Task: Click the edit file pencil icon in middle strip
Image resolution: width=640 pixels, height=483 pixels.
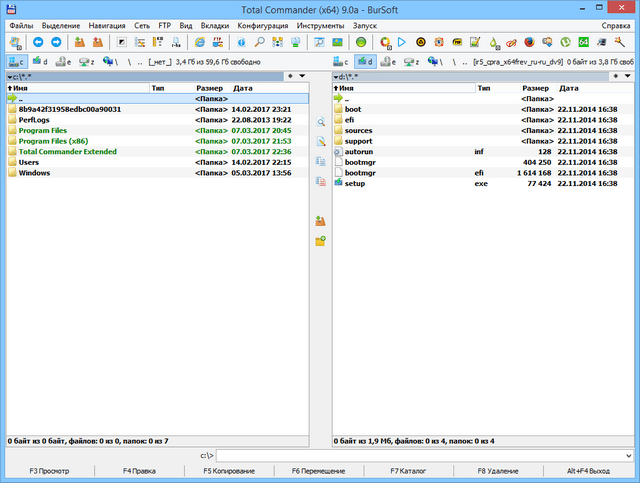Action: click(x=320, y=142)
